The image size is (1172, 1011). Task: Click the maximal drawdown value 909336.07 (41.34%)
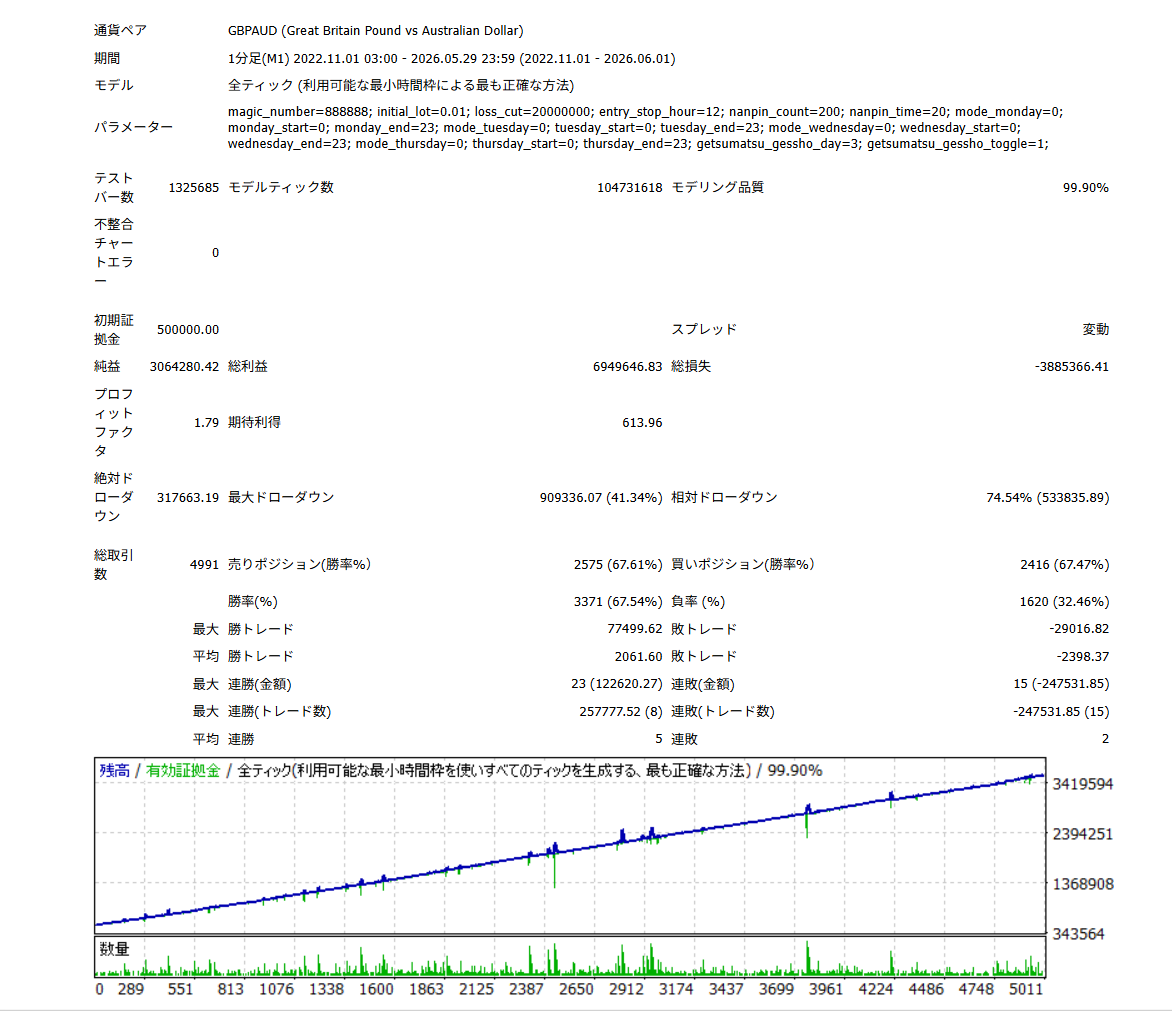(601, 498)
